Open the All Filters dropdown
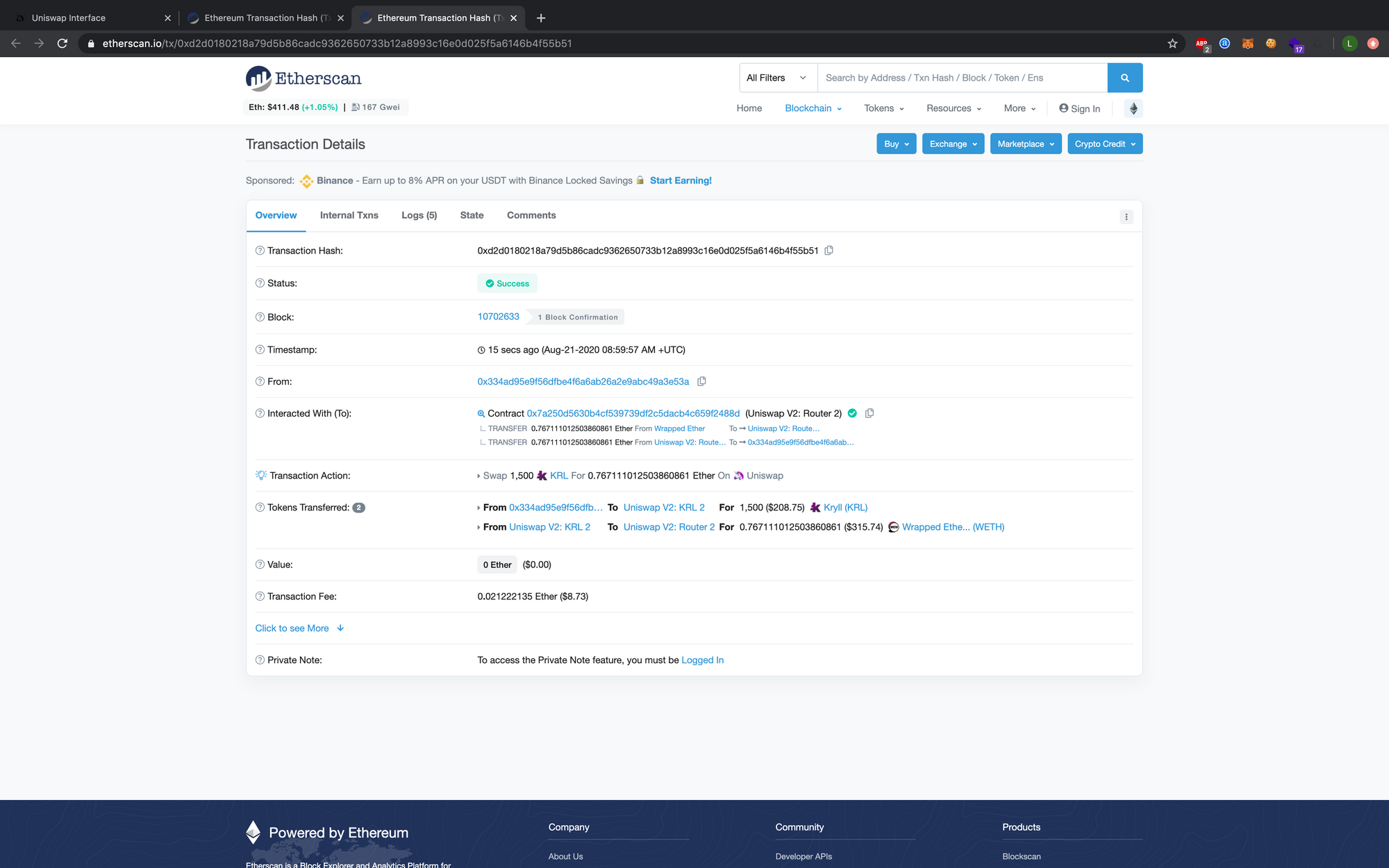This screenshot has width=1389, height=868. tap(779, 78)
